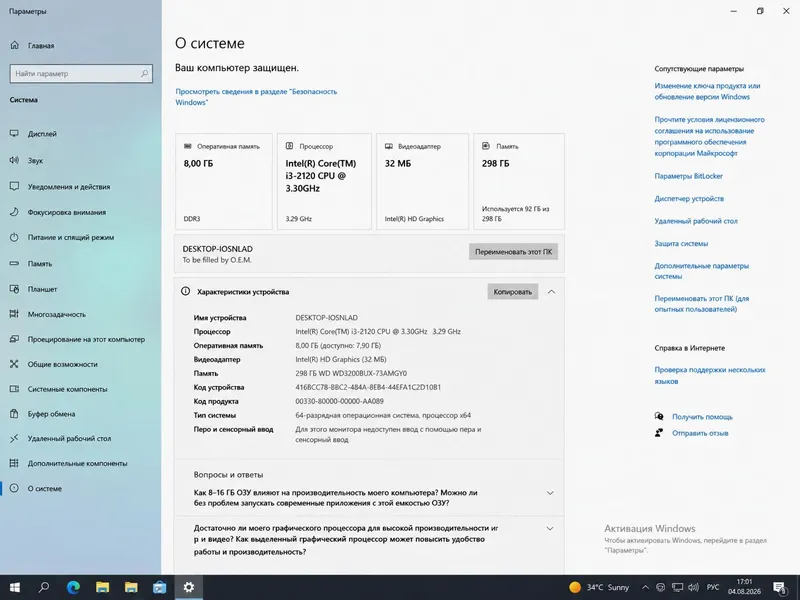Open the Дисплей settings icon
This screenshot has width=800, height=600.
click(14, 134)
